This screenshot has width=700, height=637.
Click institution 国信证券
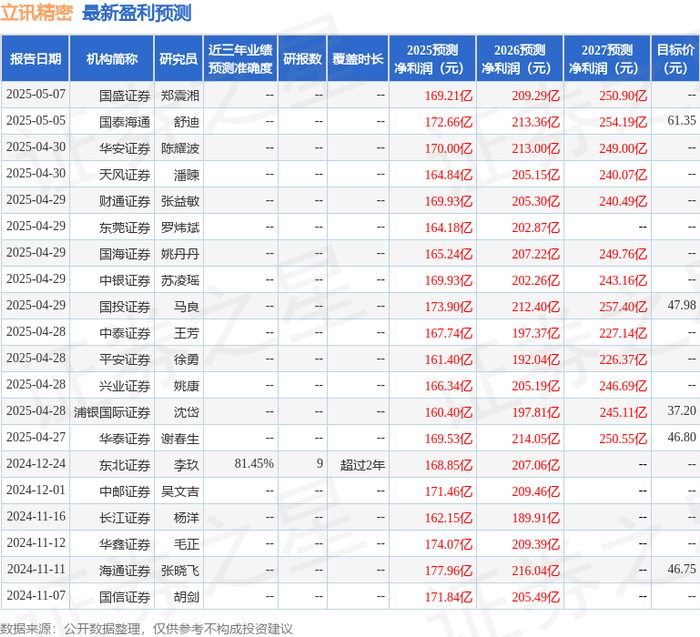coord(125,596)
